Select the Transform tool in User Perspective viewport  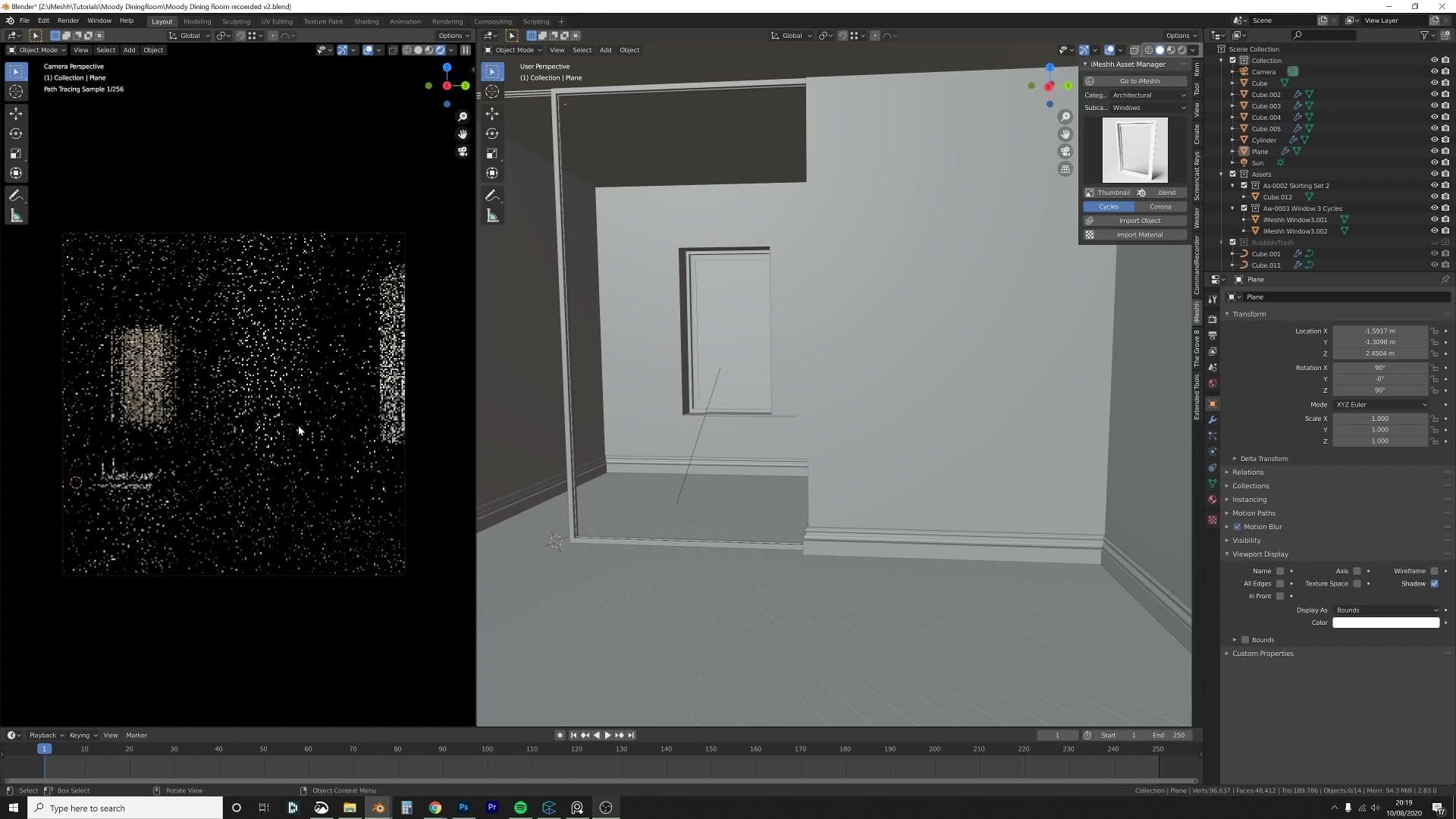click(x=492, y=173)
